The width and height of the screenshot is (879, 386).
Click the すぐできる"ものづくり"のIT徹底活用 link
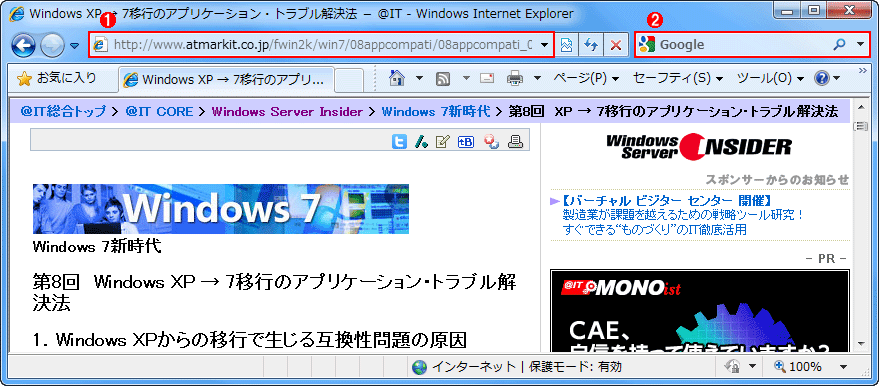(654, 229)
